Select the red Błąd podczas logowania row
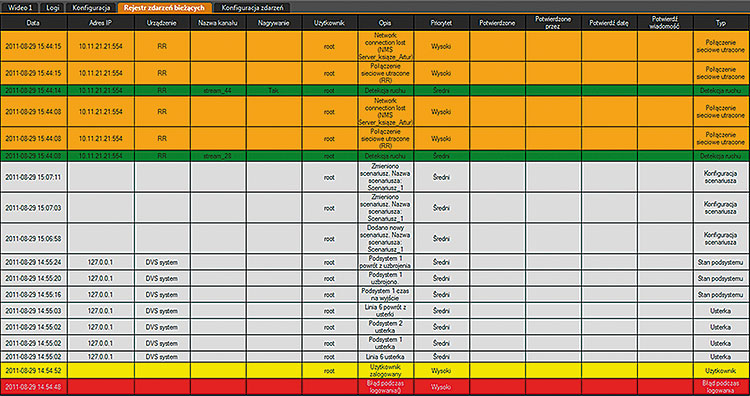Viewport: 750px width, 396px height. (375, 387)
